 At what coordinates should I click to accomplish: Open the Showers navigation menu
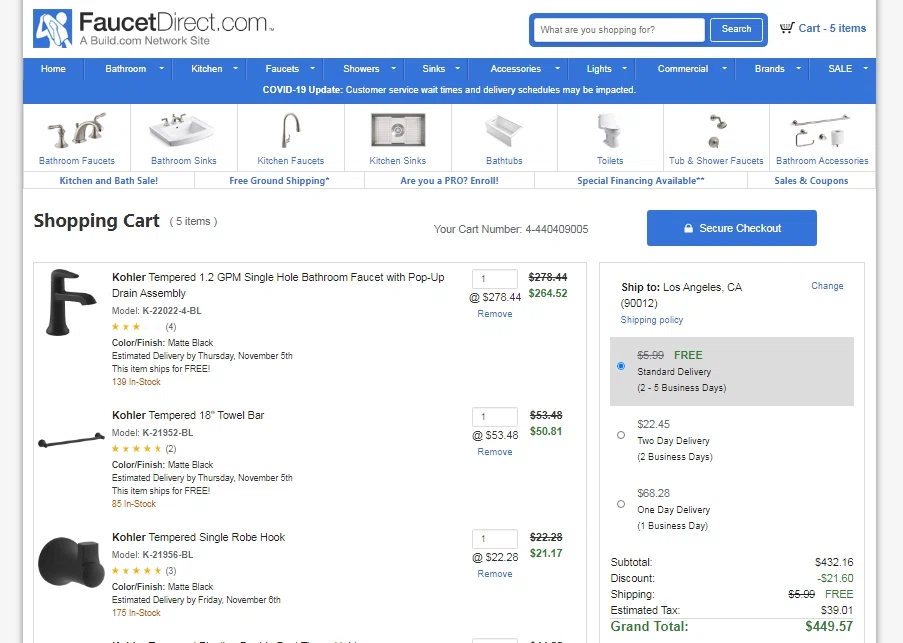(361, 69)
